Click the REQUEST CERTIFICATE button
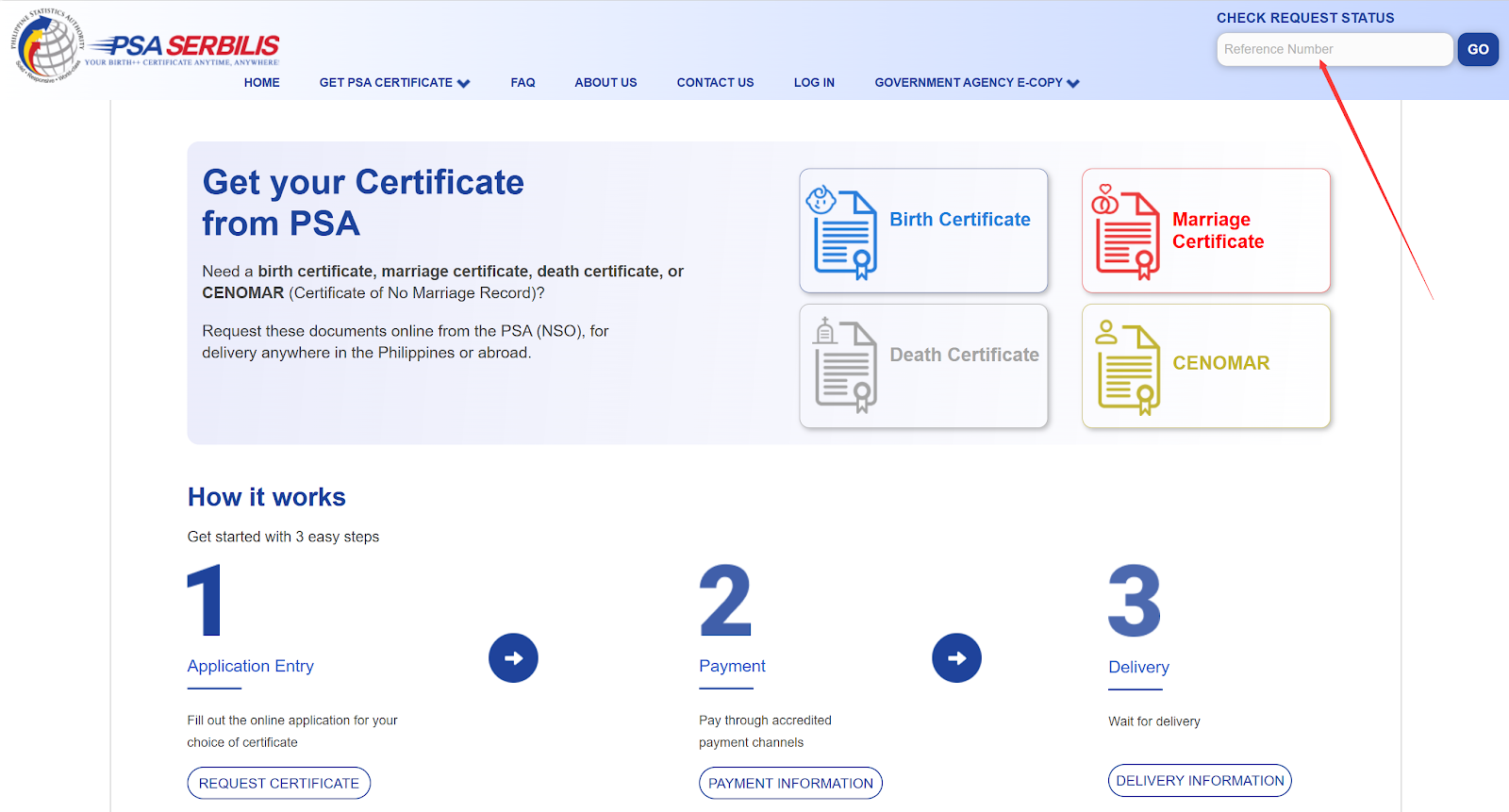1509x812 pixels. pyautogui.click(x=278, y=783)
